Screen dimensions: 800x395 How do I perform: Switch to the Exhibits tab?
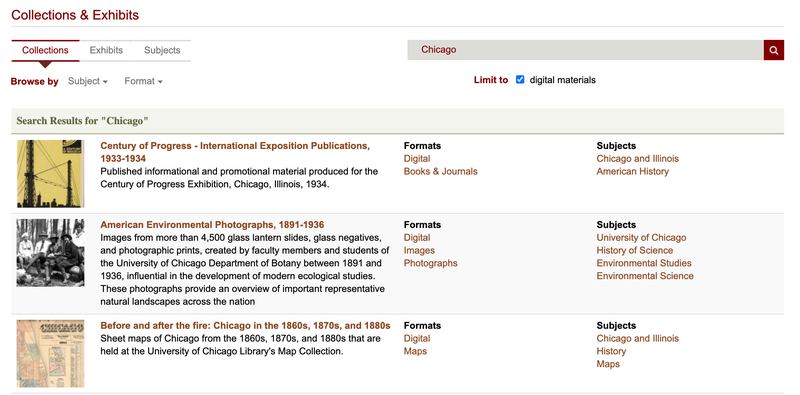click(106, 51)
